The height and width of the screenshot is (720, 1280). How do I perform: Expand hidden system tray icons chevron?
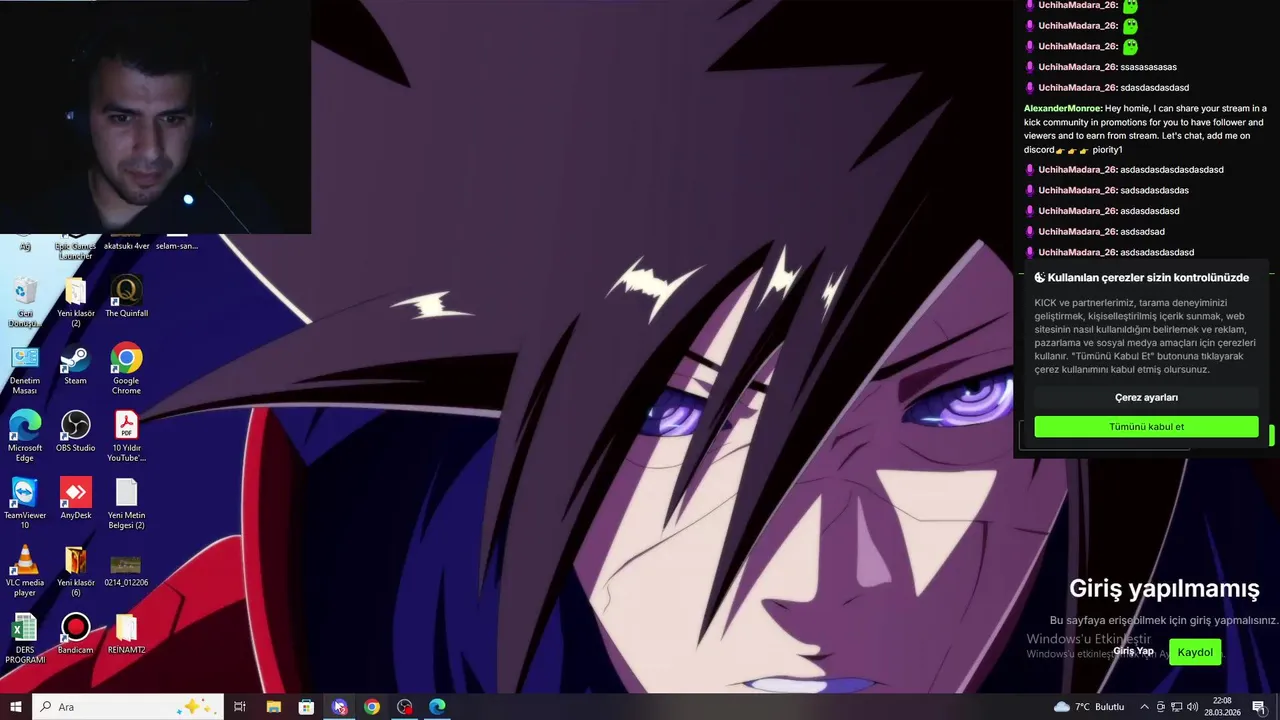(x=1144, y=707)
